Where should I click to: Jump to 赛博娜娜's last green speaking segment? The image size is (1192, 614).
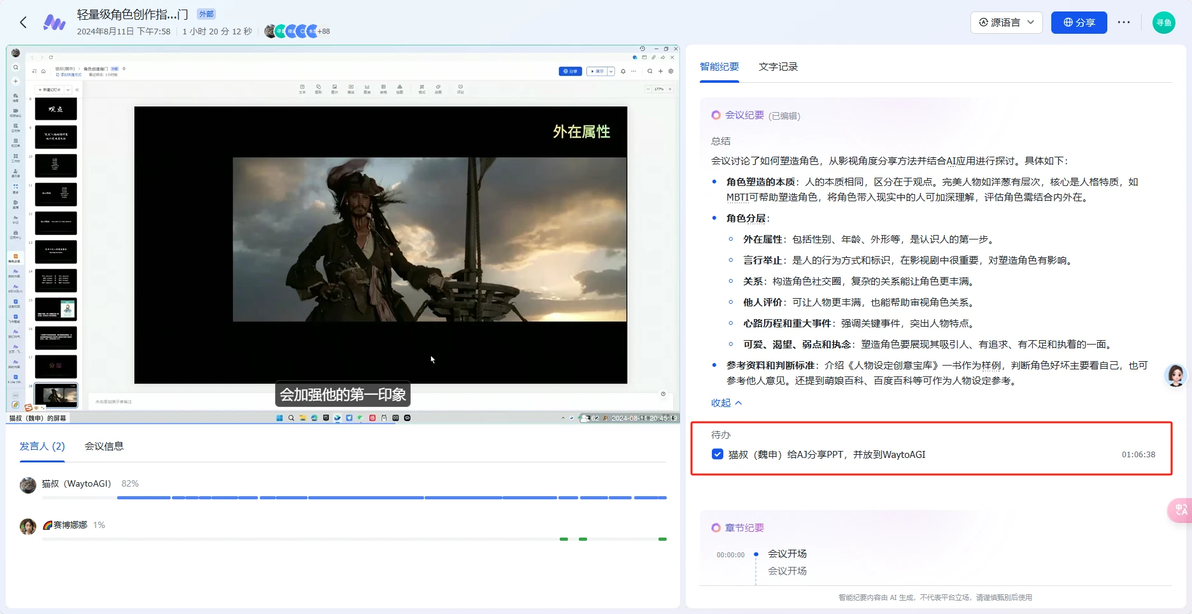[x=662, y=539]
